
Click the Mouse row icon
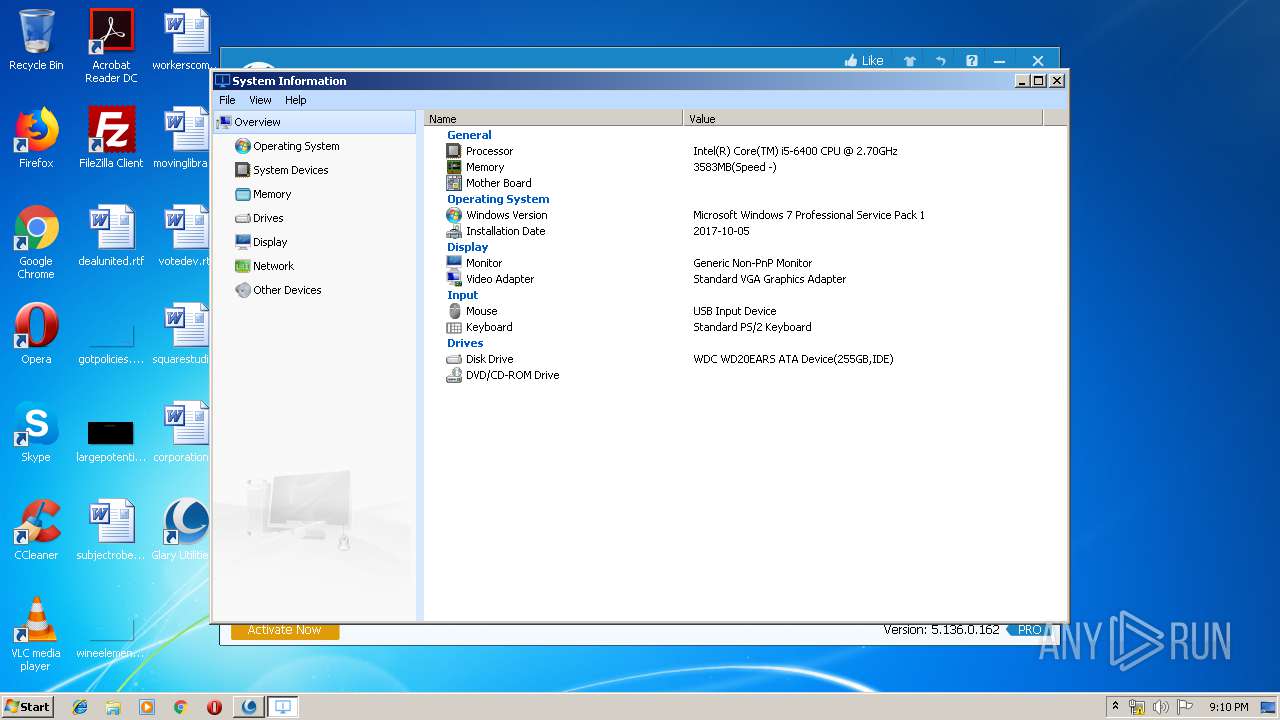(x=454, y=311)
